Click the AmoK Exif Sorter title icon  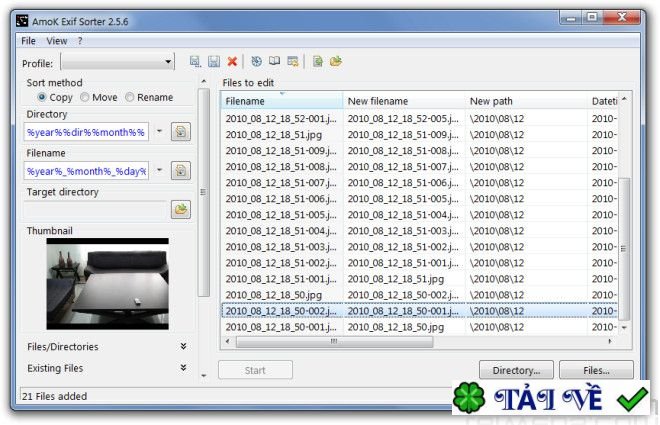click(x=22, y=21)
